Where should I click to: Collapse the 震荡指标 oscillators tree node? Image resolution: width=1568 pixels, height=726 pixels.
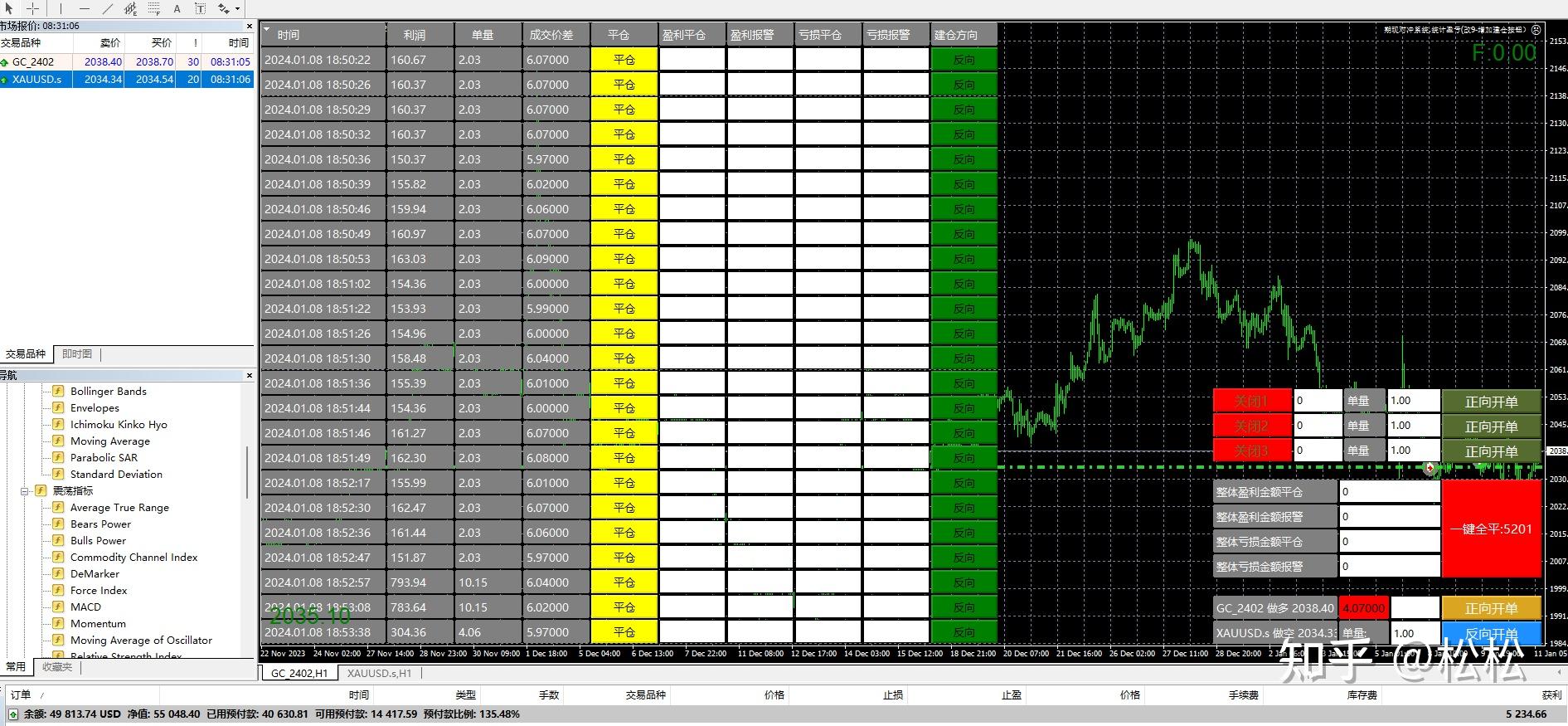coord(25,491)
